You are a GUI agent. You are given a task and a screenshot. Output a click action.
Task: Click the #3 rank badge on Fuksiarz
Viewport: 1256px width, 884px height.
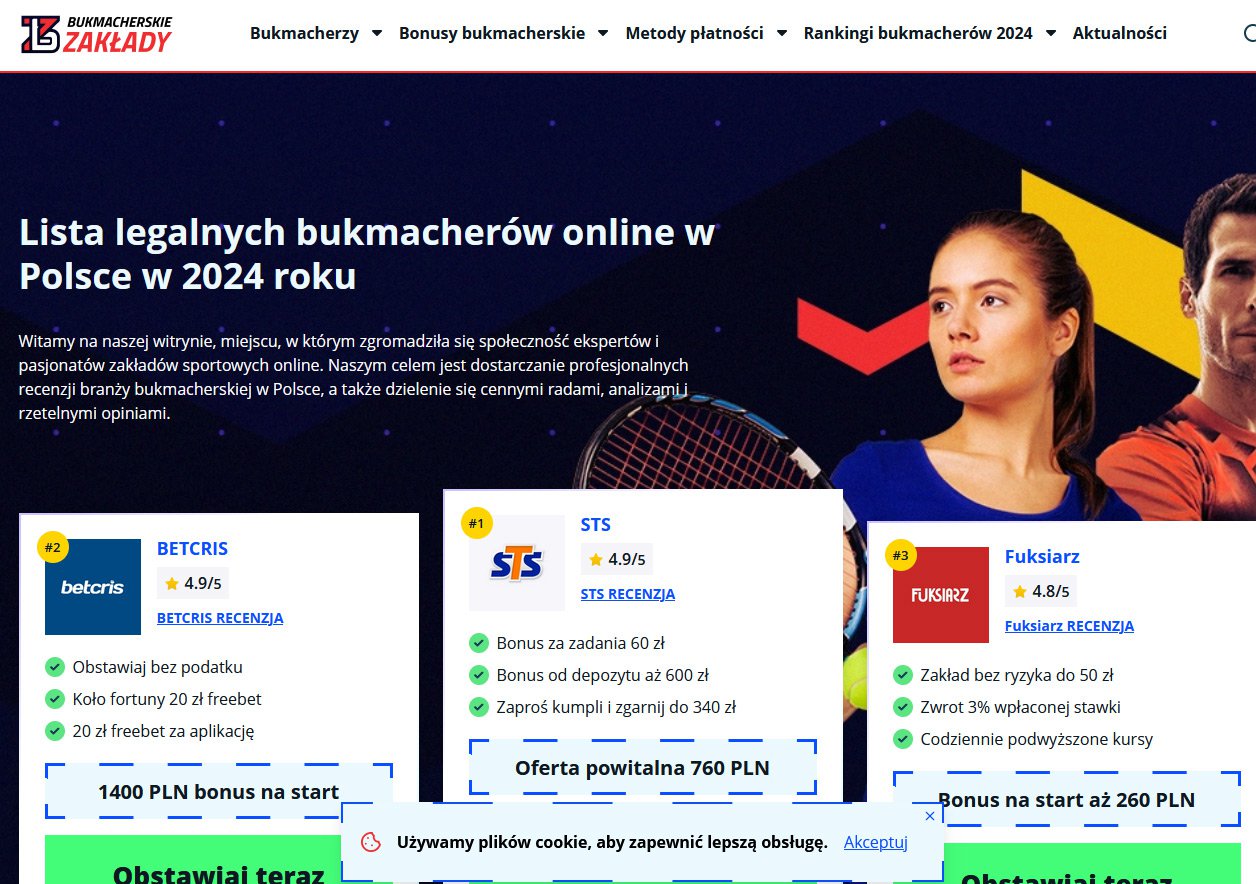tap(901, 555)
